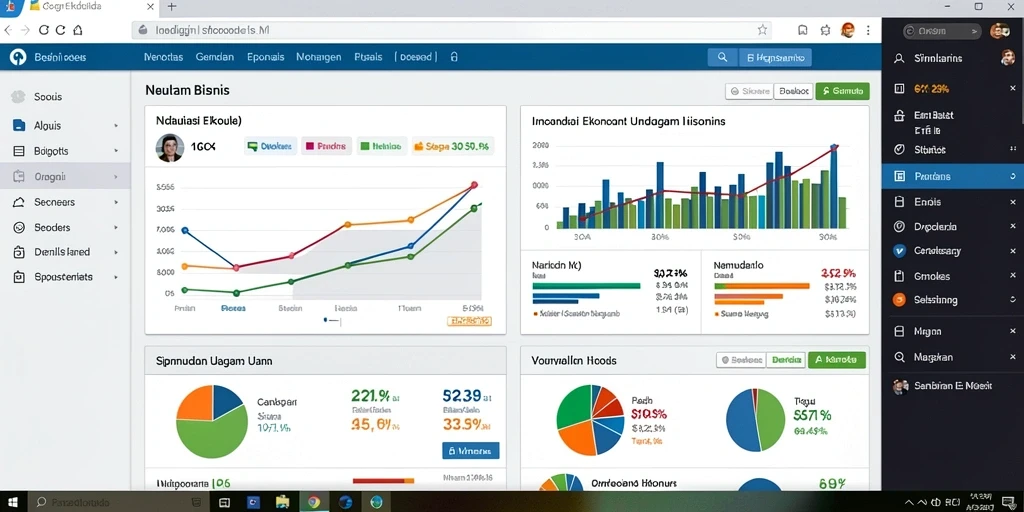Open the Gemdan navigation tab
The width and height of the screenshot is (1024, 512).
coord(214,57)
